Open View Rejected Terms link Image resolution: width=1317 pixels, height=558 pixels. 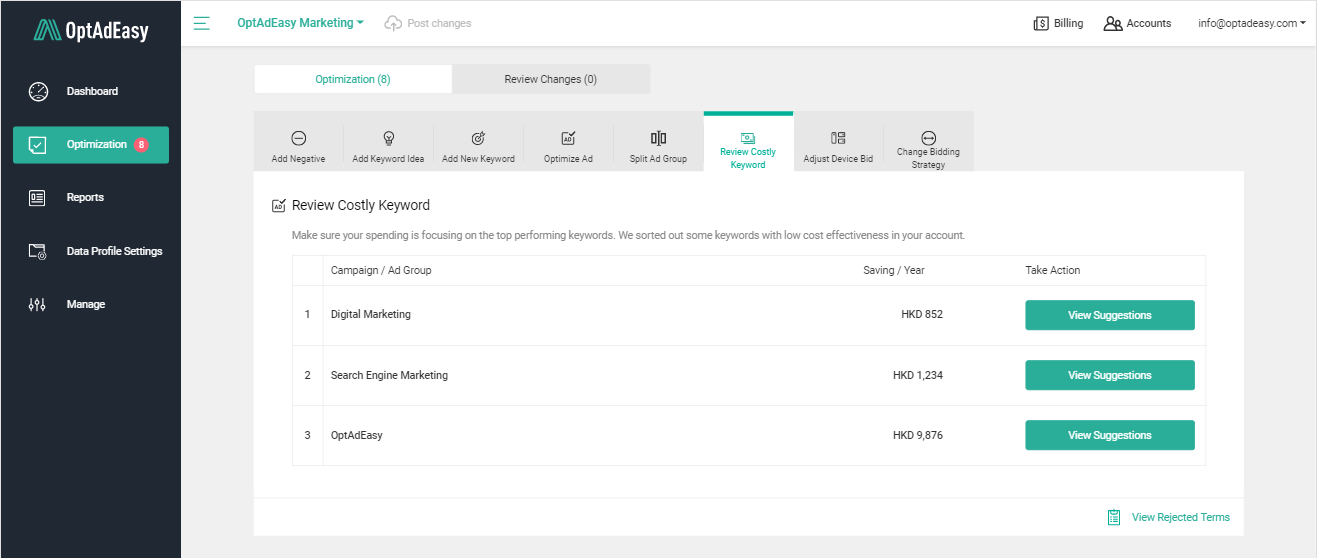pyautogui.click(x=1180, y=517)
